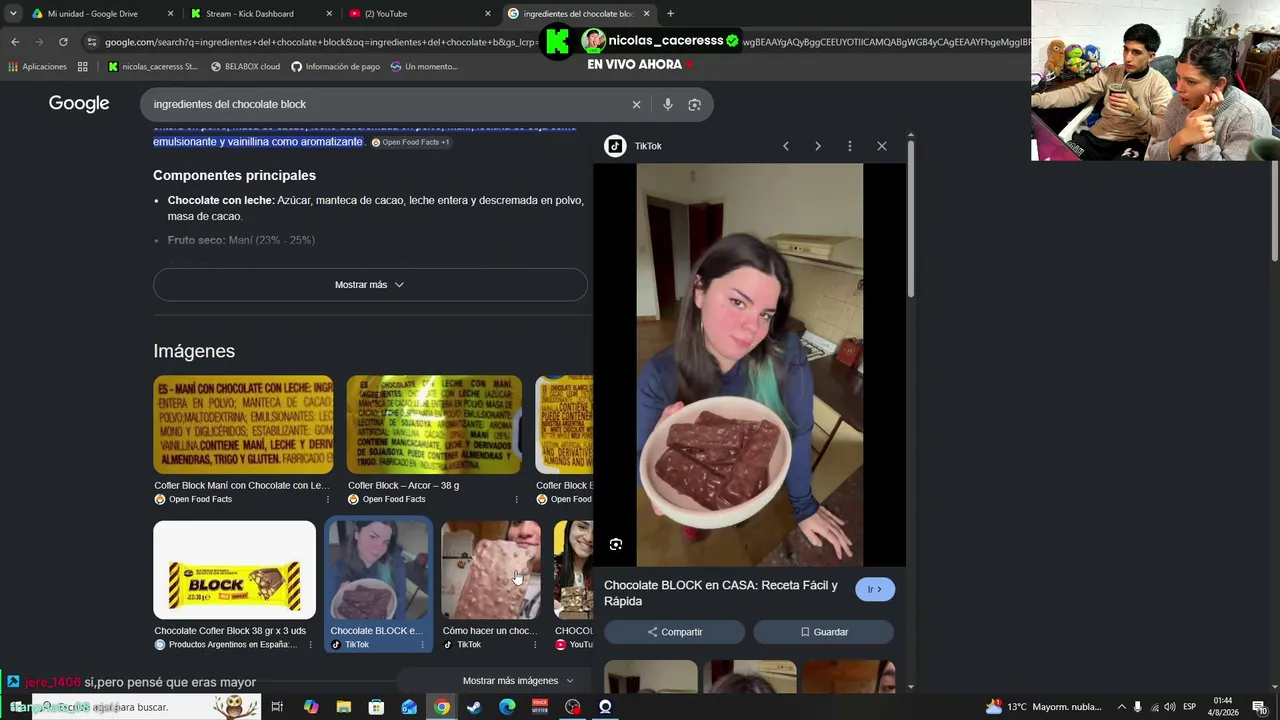Click the Imágenes section heading
This screenshot has width=1280, height=720.
[194, 351]
